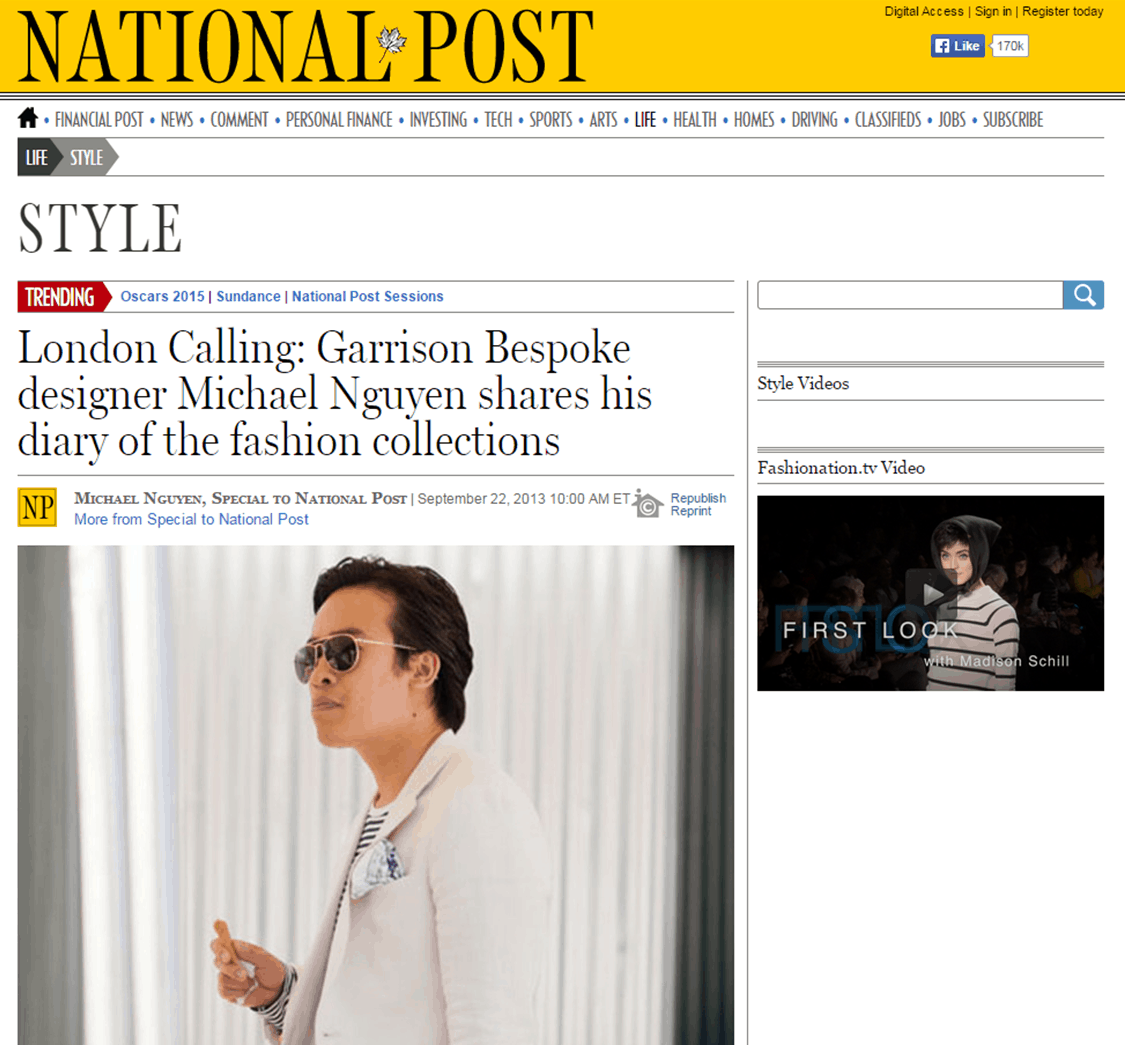Open More from Special to National Post
1125x1045 pixels.
coord(192,519)
